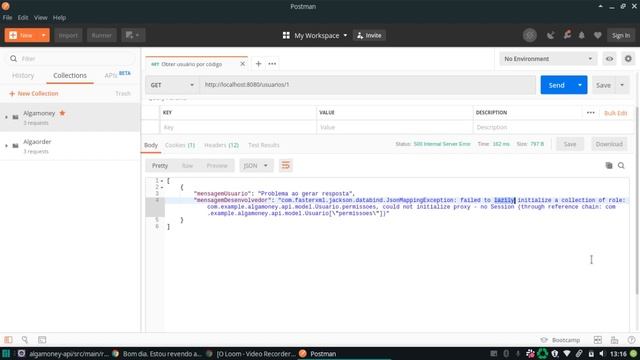Switch the two-pane layout icon
The width and height of the screenshot is (640, 360).
tap(598, 340)
